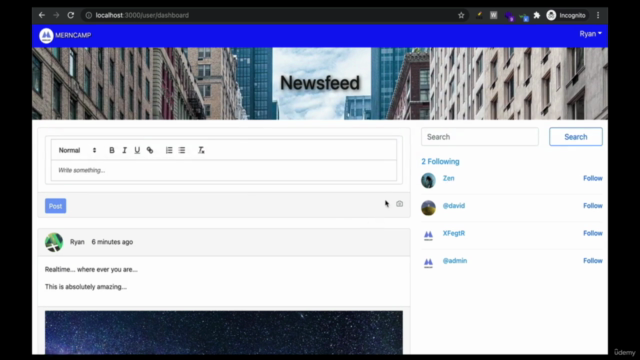Open Zen's profile name link
Viewport: 640px width, 360px height.
coord(449,178)
